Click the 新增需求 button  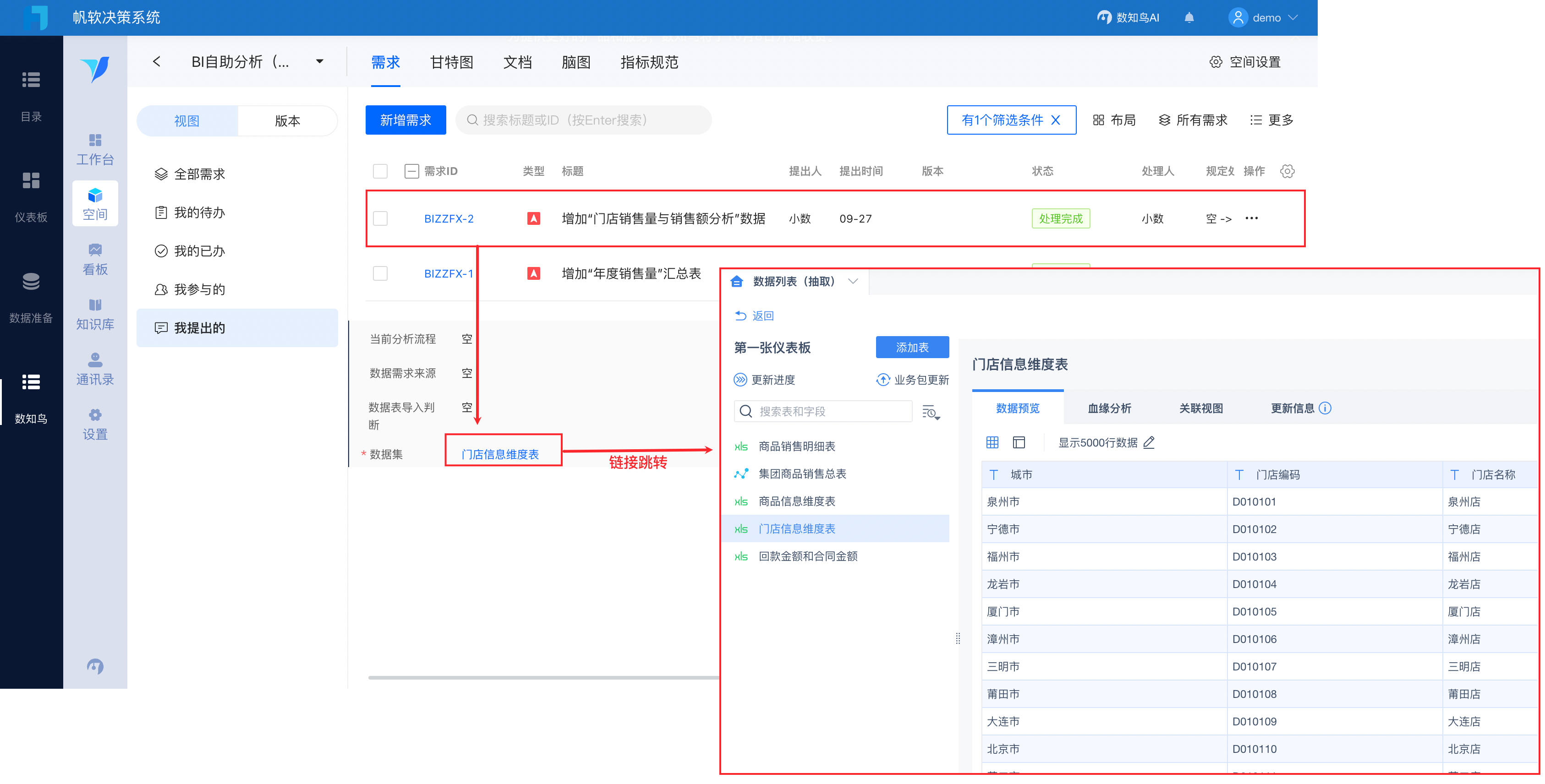(x=405, y=120)
